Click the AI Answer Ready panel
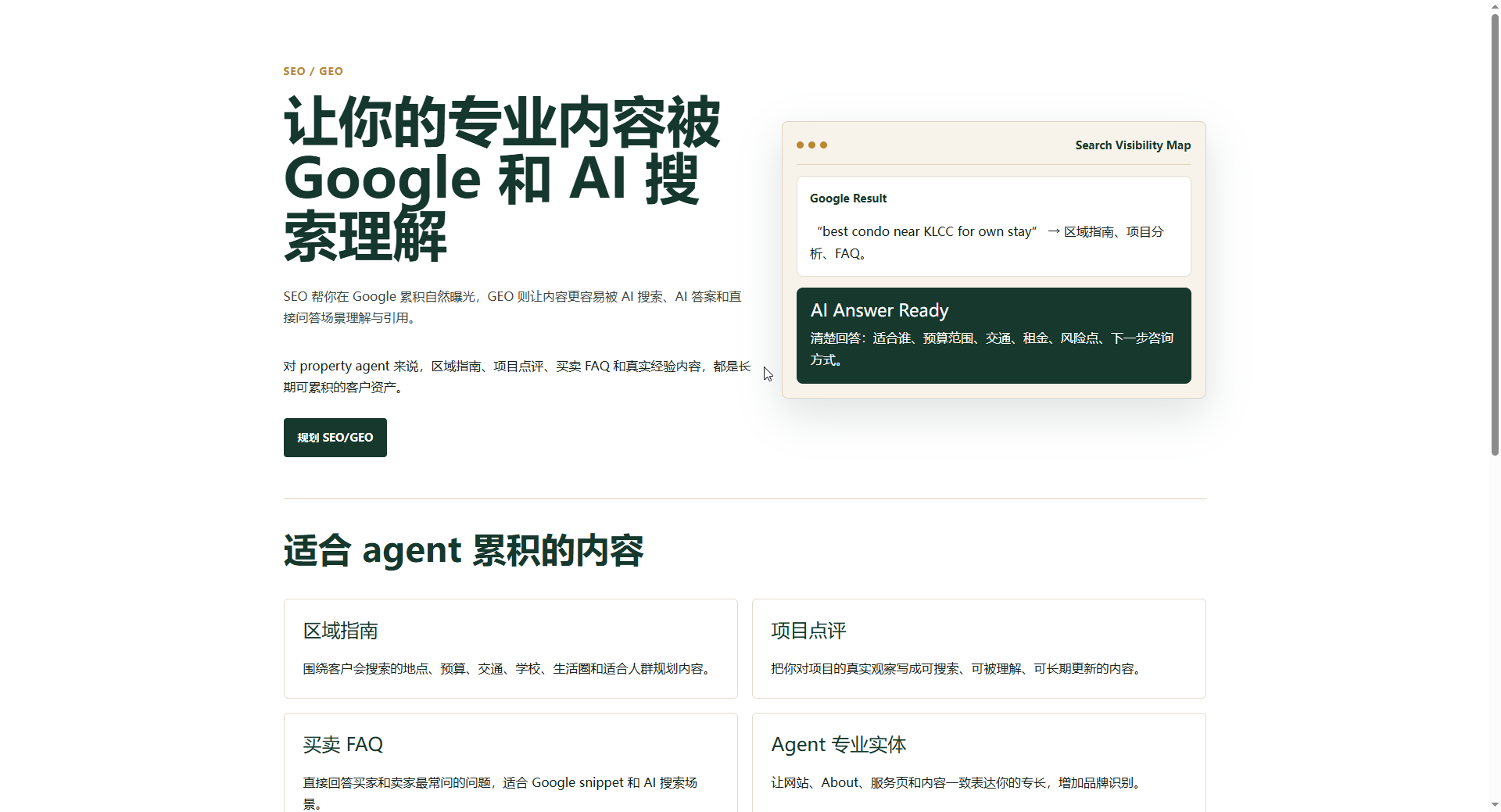1501x812 pixels. coord(994,335)
